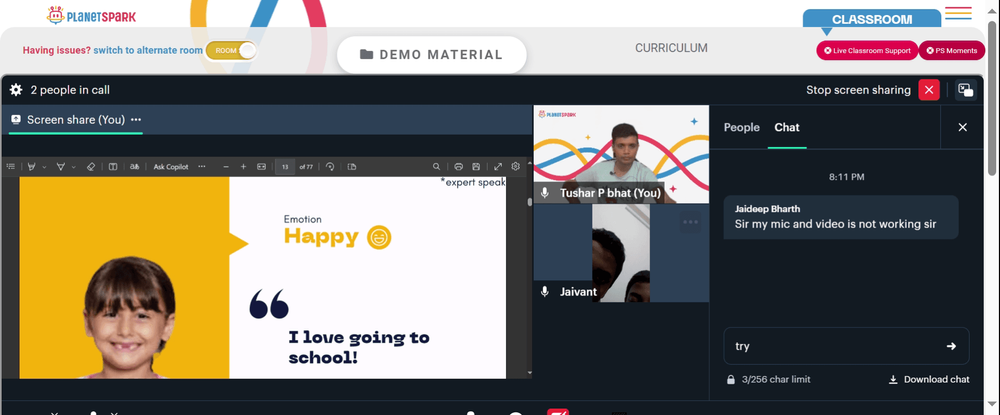This screenshot has height=415, width=1000.
Task: Open the PDF table of contents icon
Action: [x=10, y=166]
